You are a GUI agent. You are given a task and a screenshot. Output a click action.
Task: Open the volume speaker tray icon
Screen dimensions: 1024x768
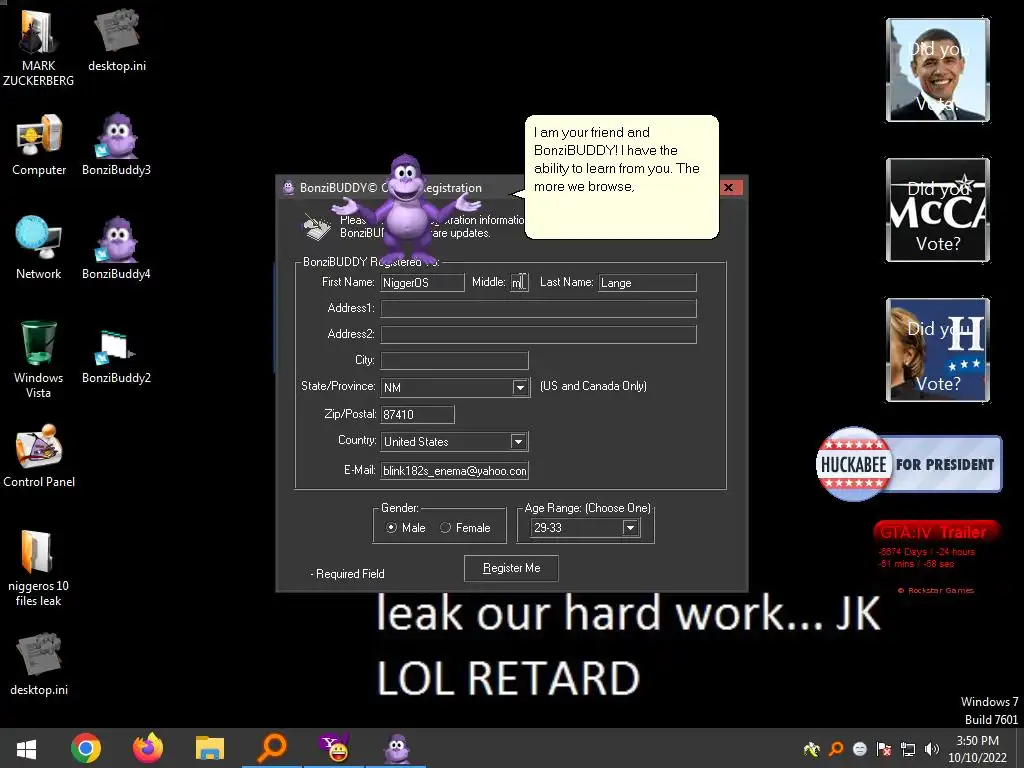pos(932,749)
